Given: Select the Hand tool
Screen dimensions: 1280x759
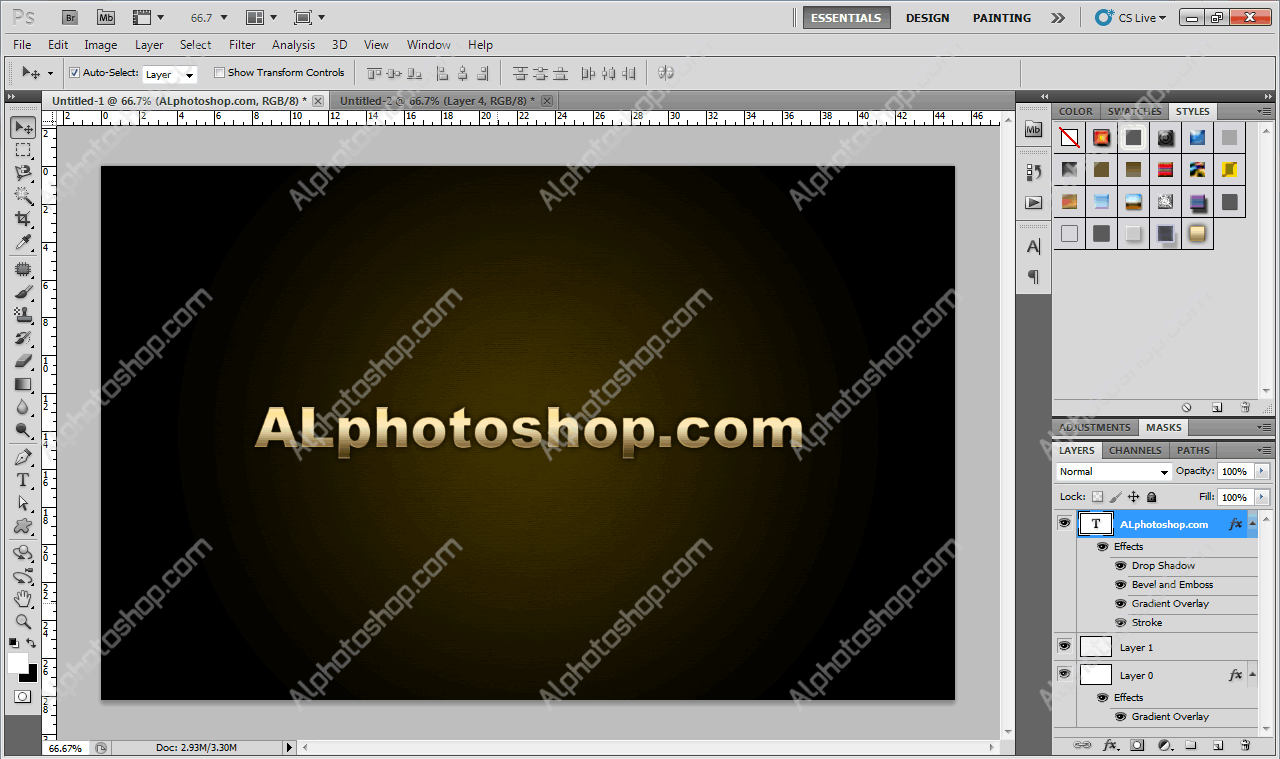Looking at the screenshot, I should pyautogui.click(x=23, y=599).
